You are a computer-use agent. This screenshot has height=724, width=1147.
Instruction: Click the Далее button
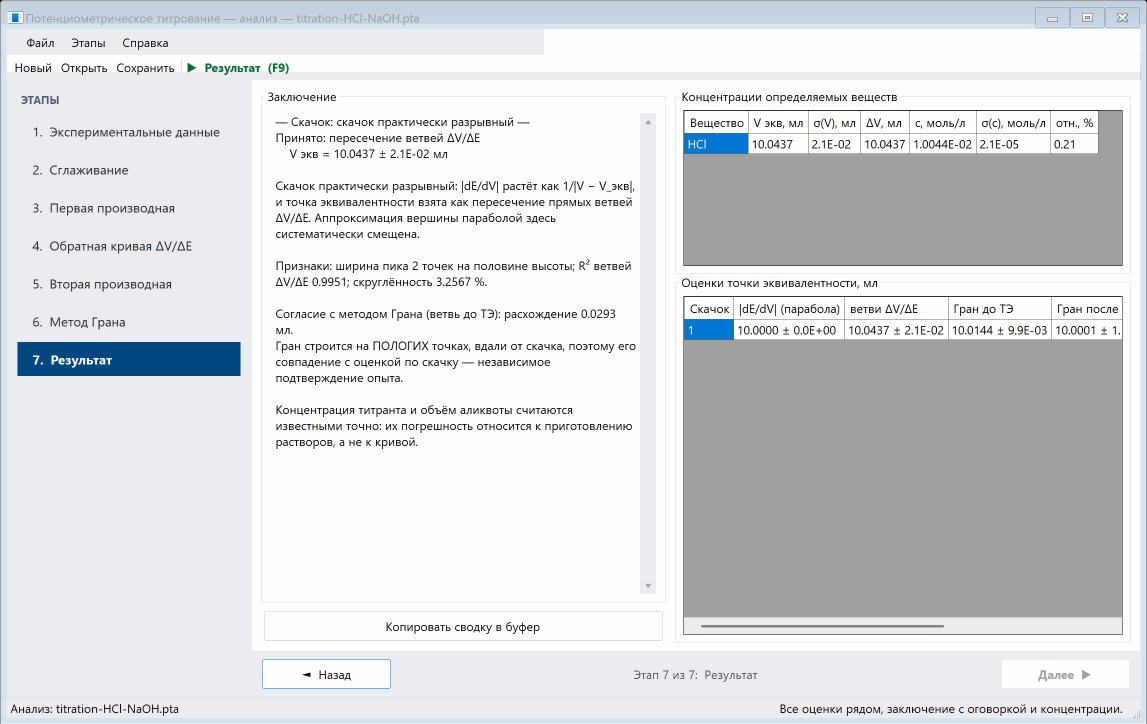pos(1065,674)
